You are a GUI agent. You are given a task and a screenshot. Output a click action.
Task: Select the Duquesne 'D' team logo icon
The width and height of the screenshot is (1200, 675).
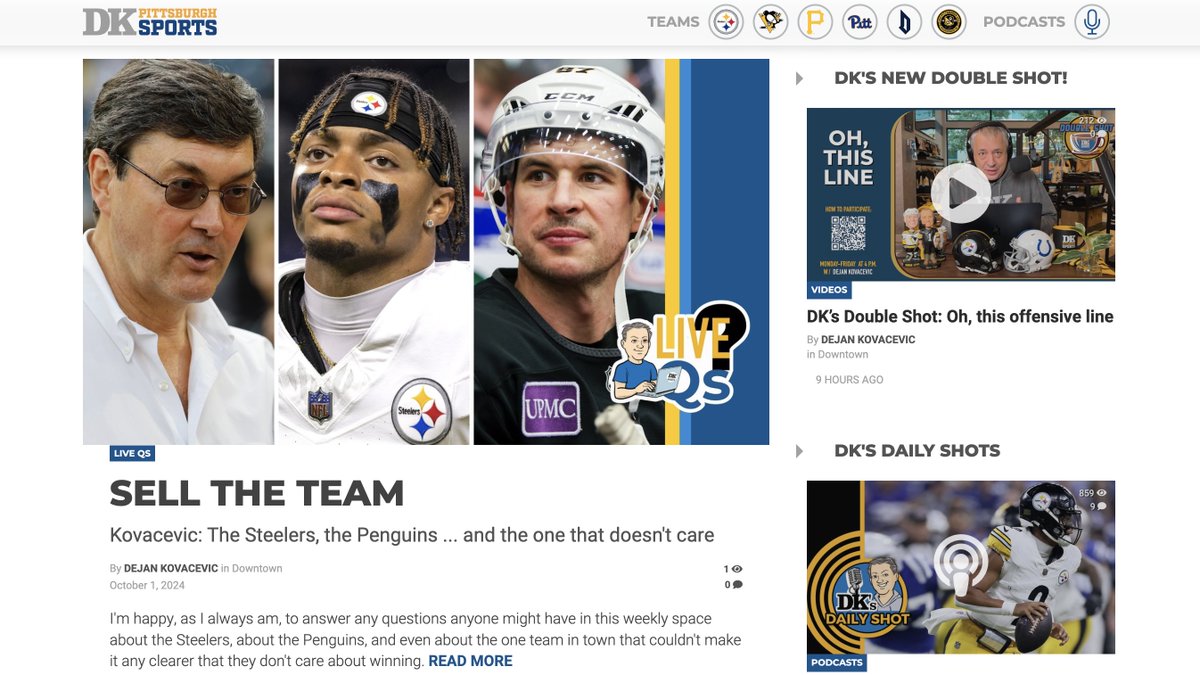click(904, 21)
